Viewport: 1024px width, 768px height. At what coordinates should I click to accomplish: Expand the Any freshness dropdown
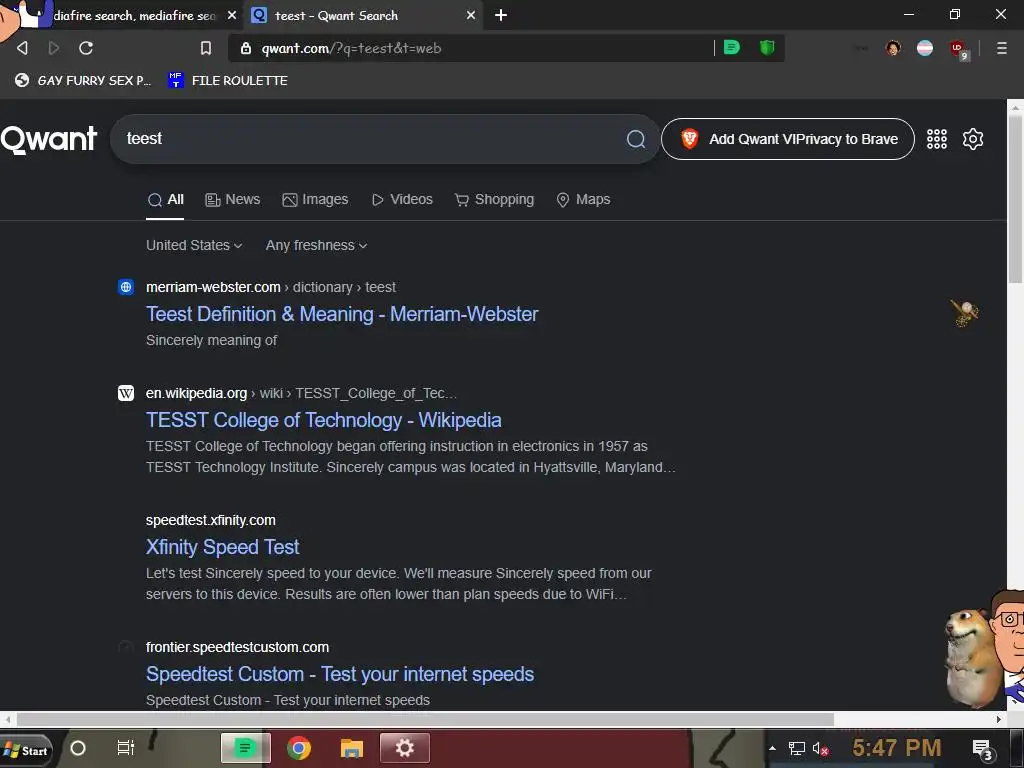click(x=316, y=246)
